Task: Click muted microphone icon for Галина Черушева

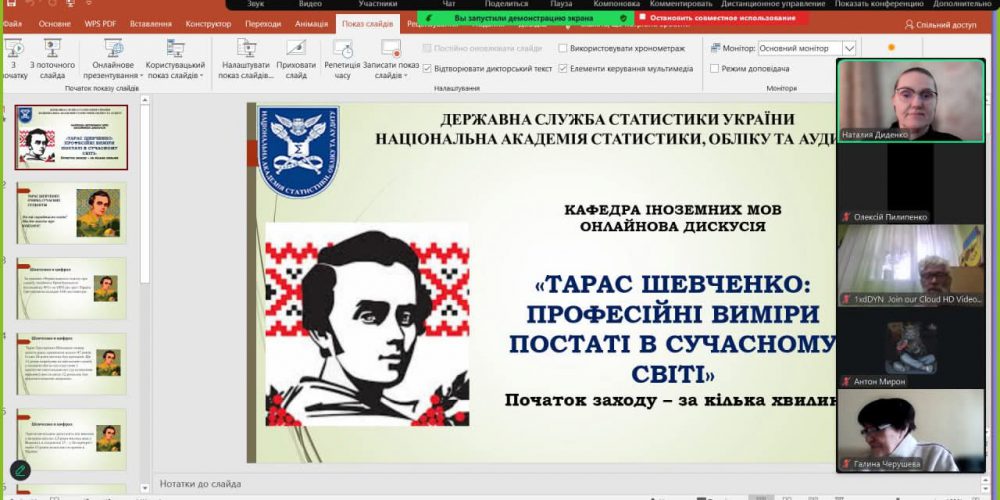Action: pyautogui.click(x=846, y=464)
